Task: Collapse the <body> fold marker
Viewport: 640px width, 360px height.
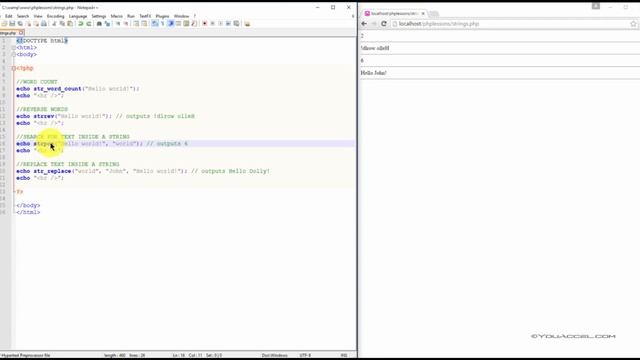Action: pos(13,54)
